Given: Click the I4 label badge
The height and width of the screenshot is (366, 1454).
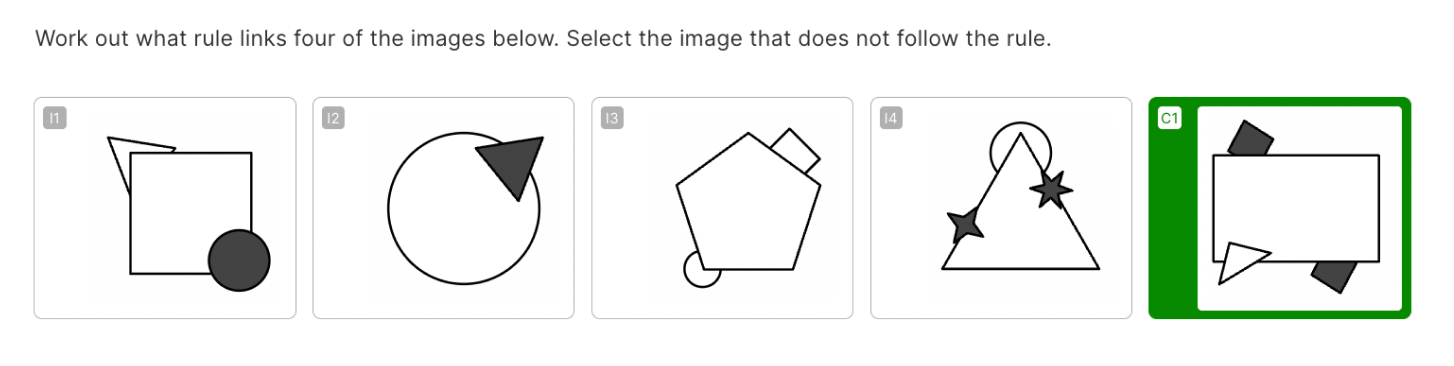Looking at the screenshot, I should pyautogui.click(x=891, y=119).
